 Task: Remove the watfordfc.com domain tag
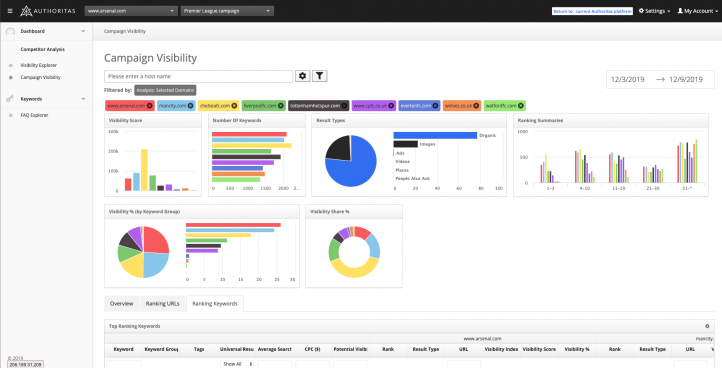[520, 106]
